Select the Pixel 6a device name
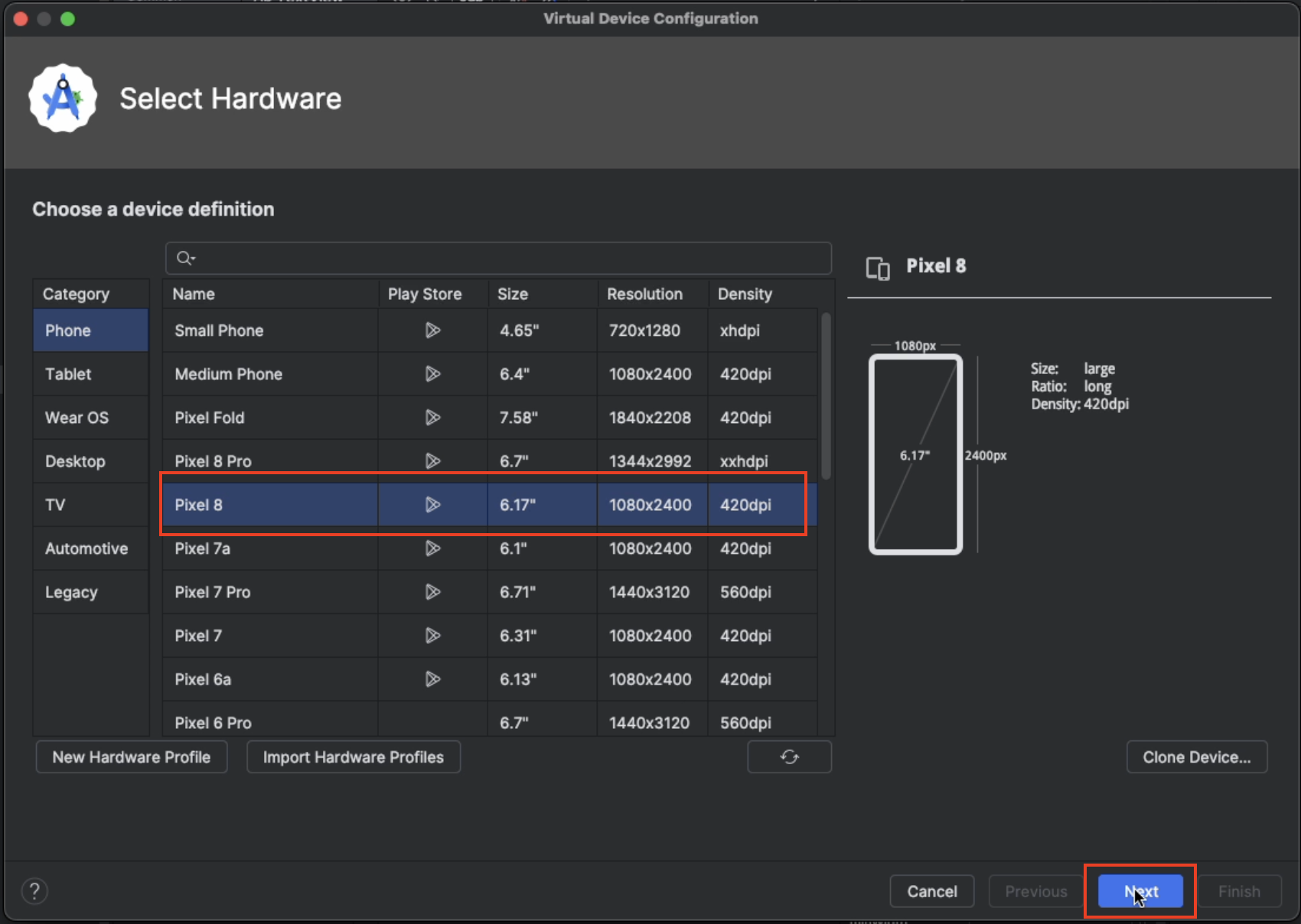This screenshot has width=1301, height=924. pyautogui.click(x=202, y=679)
